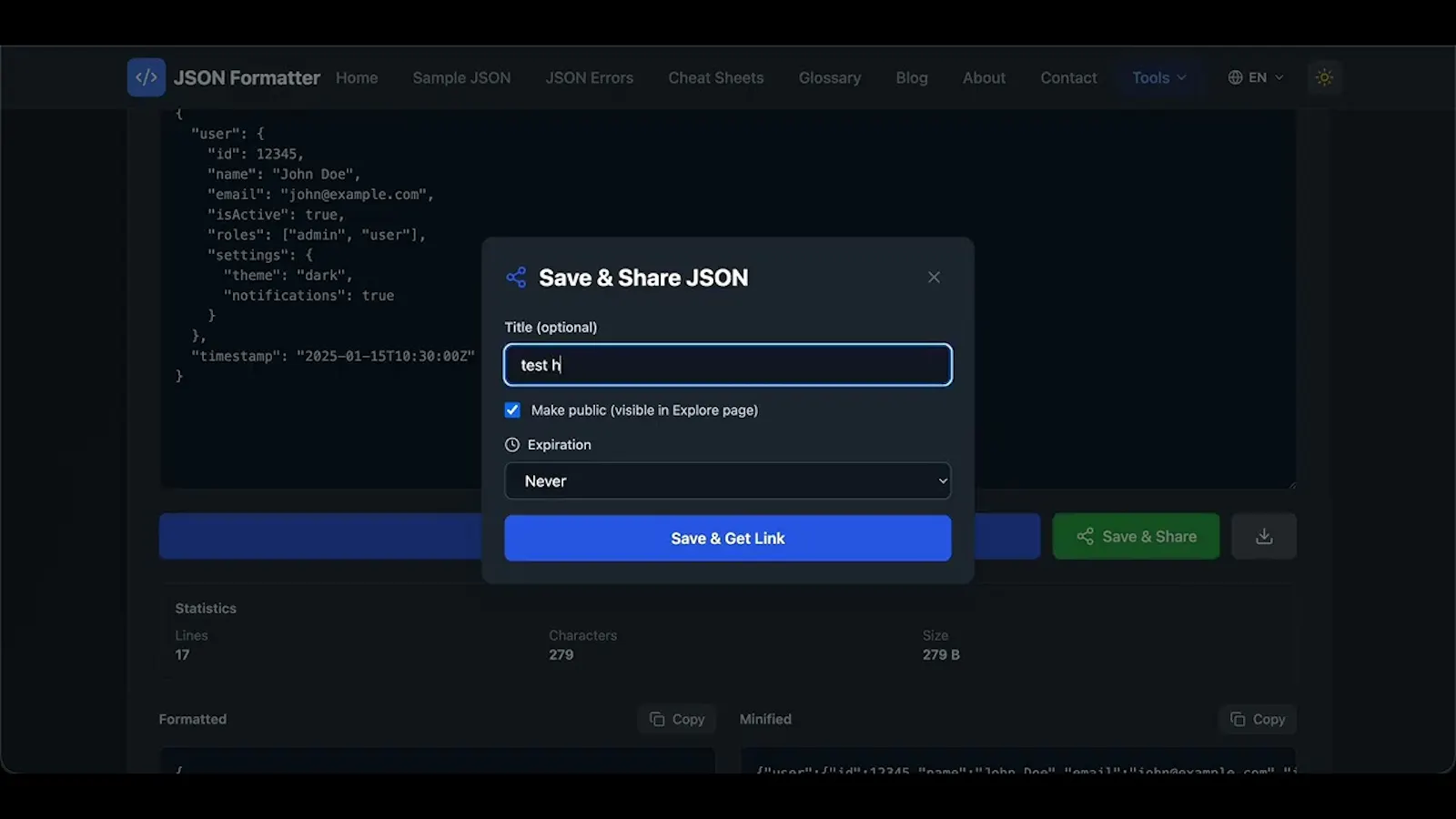The image size is (1456, 819).
Task: Copy the Formatted output
Action: click(677, 719)
